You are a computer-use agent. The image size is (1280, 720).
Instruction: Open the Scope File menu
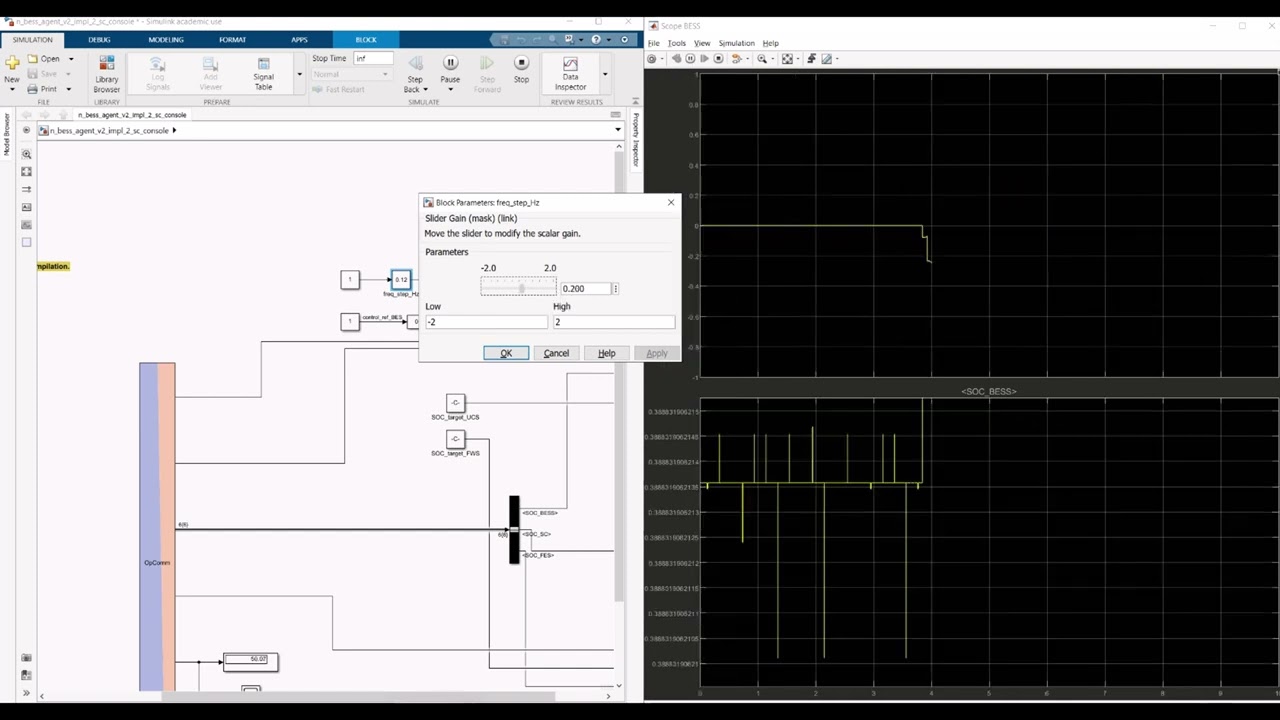tap(654, 43)
